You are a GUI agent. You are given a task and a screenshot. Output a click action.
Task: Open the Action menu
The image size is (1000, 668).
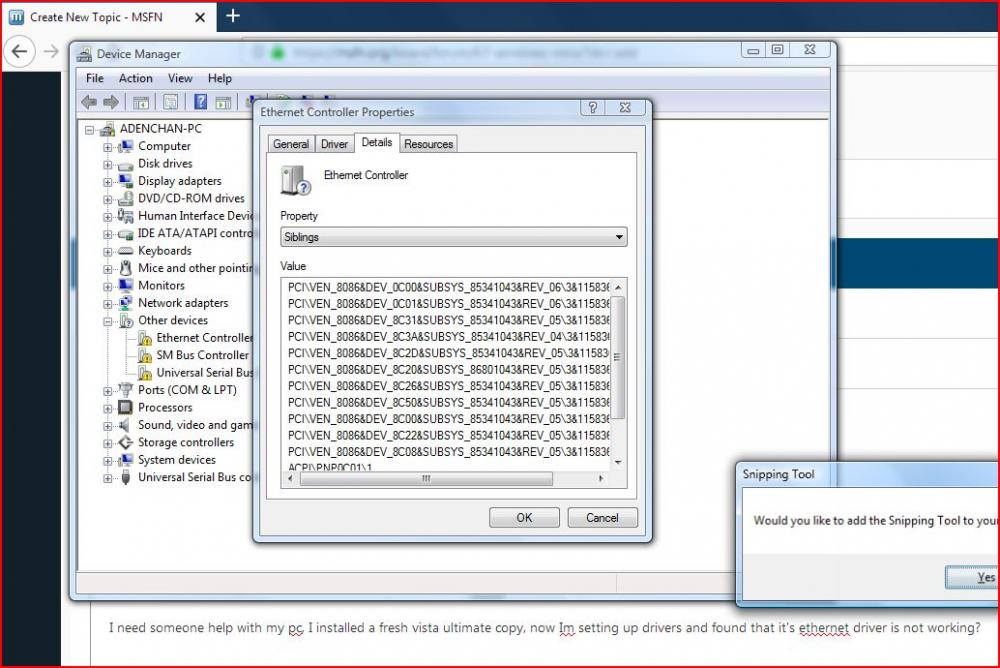[136, 78]
